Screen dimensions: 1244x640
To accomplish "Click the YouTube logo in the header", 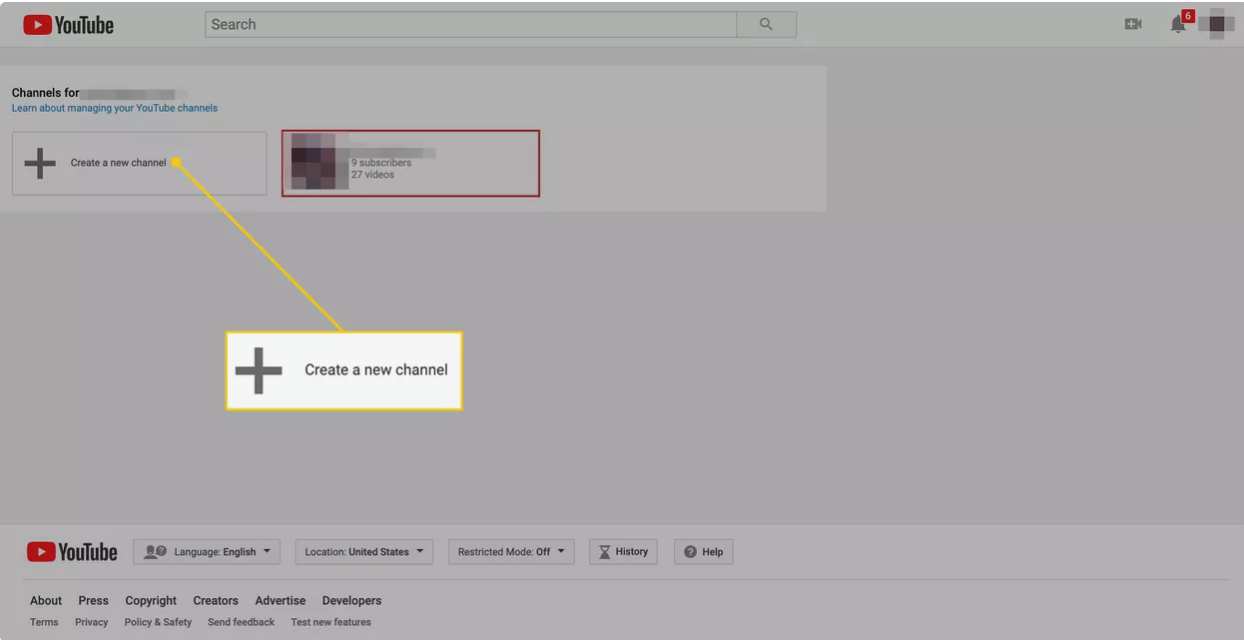I will click(x=68, y=25).
